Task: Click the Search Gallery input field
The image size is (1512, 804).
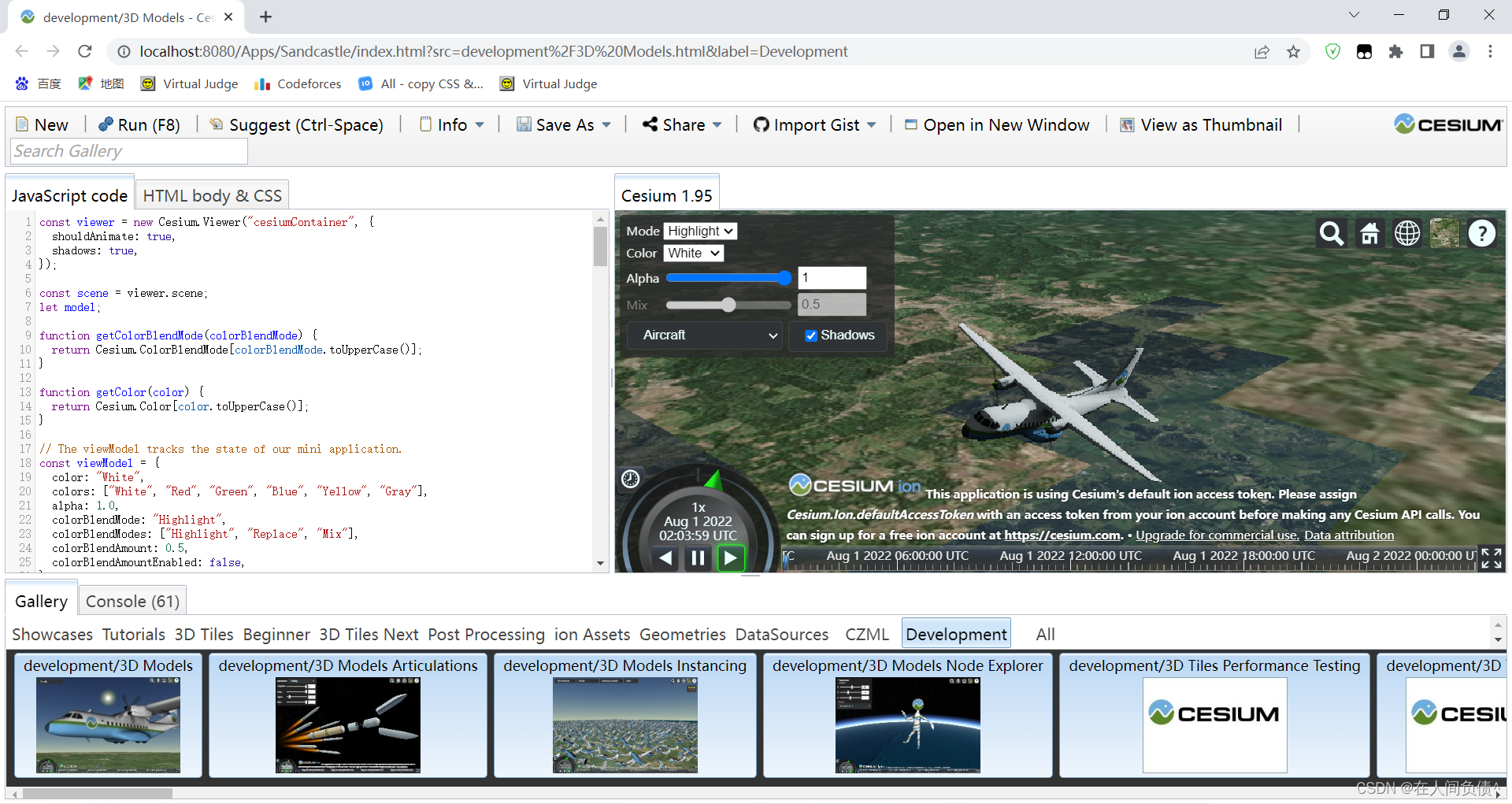Action: click(129, 151)
